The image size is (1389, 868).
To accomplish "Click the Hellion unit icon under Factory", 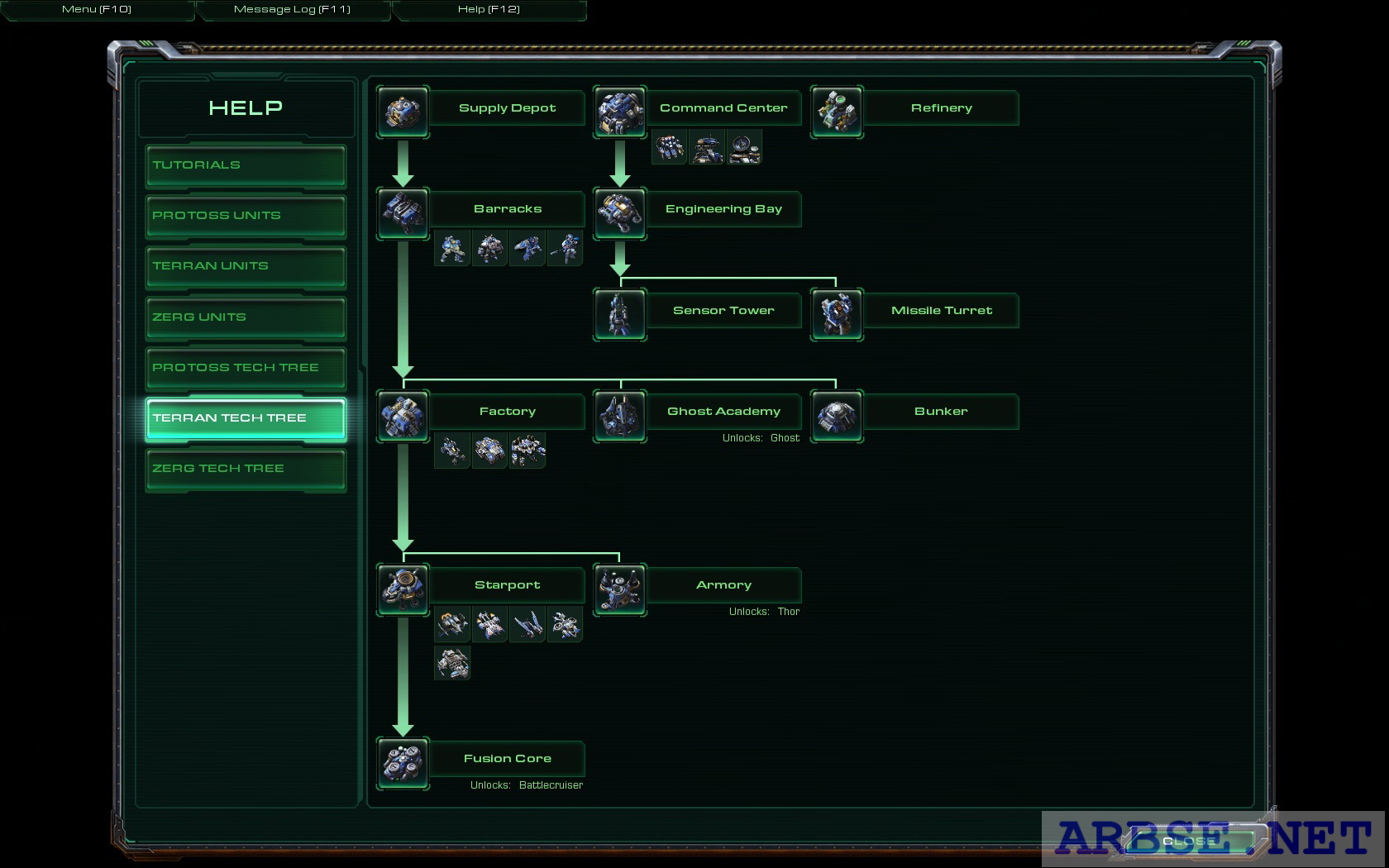I will 451,451.
